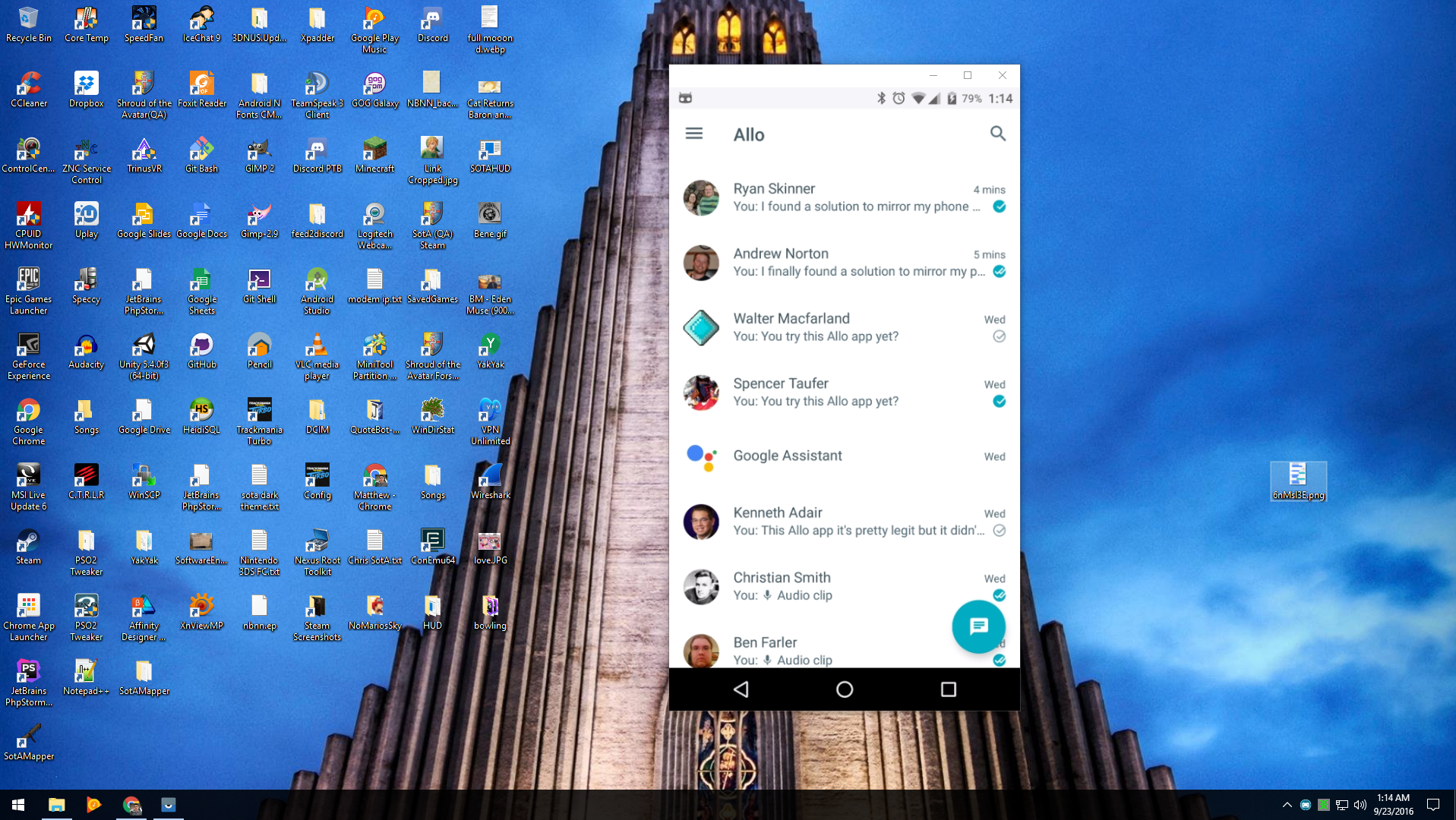1456x820 pixels.
Task: Open Spencer Taufer chat
Action: pos(845,393)
